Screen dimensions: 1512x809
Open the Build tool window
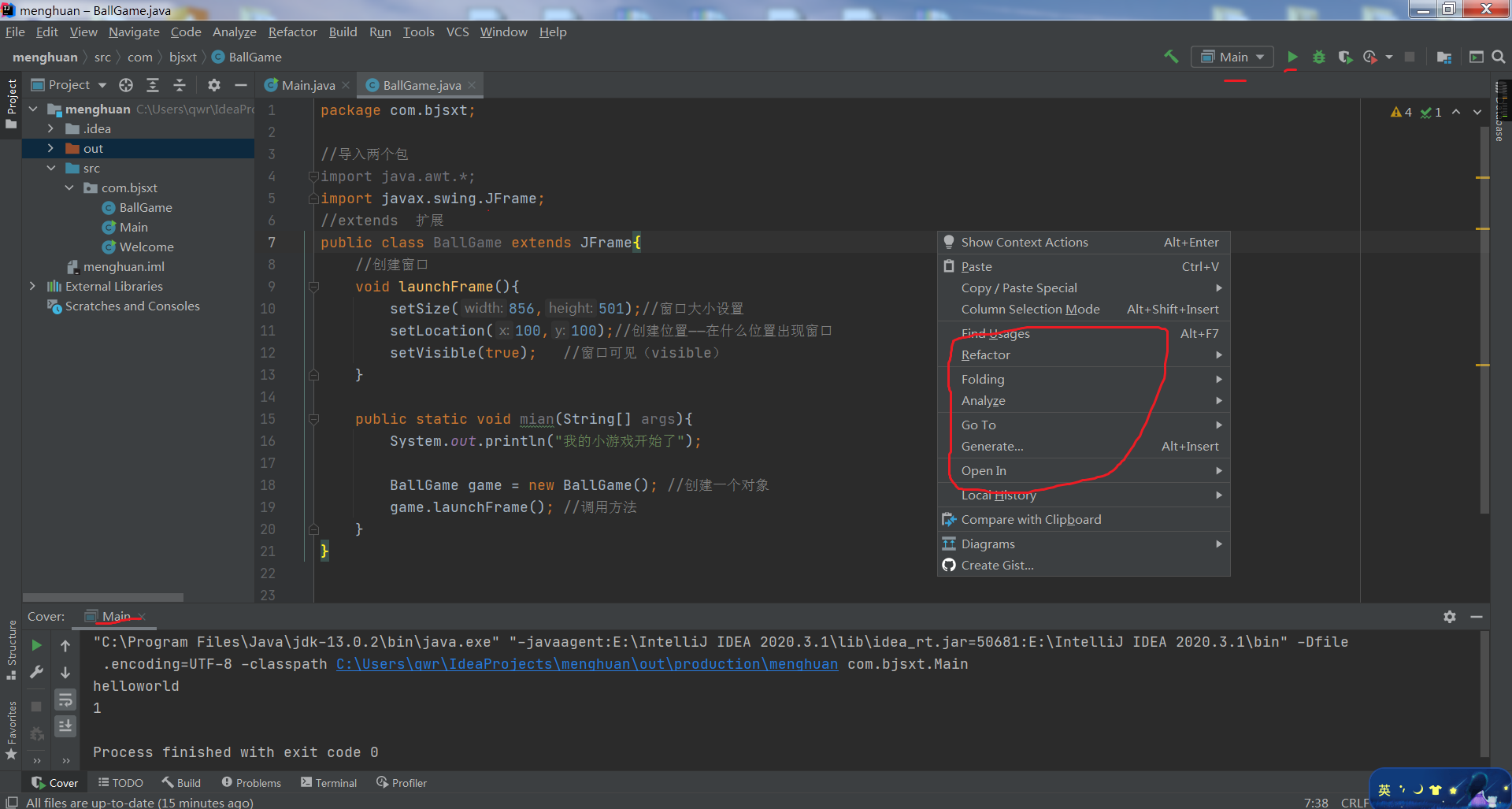(x=181, y=783)
